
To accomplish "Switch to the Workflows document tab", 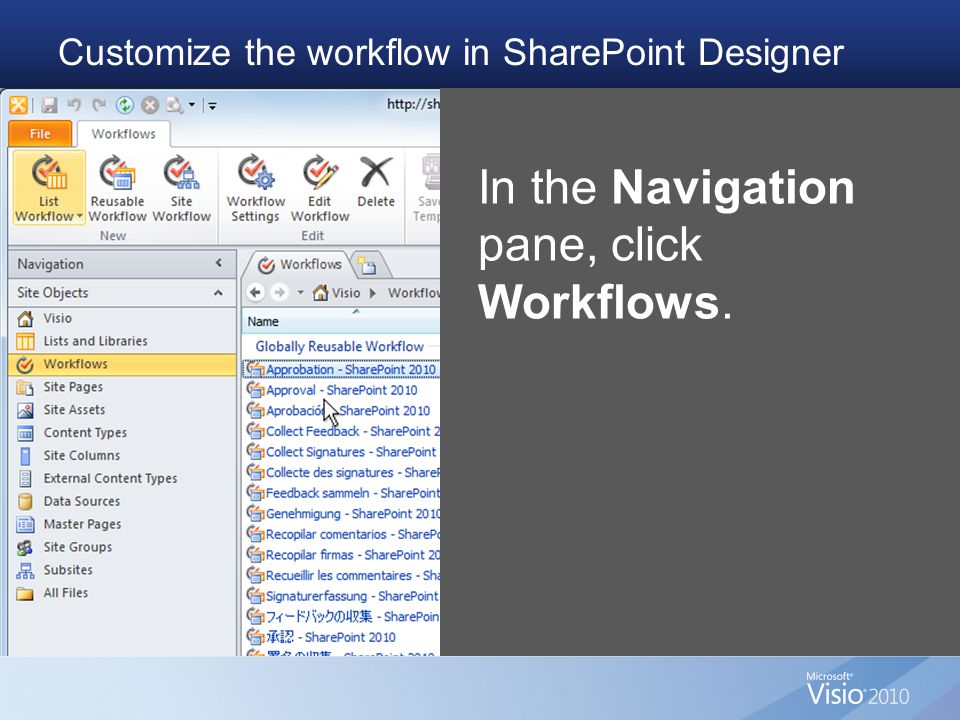I will 300,264.
